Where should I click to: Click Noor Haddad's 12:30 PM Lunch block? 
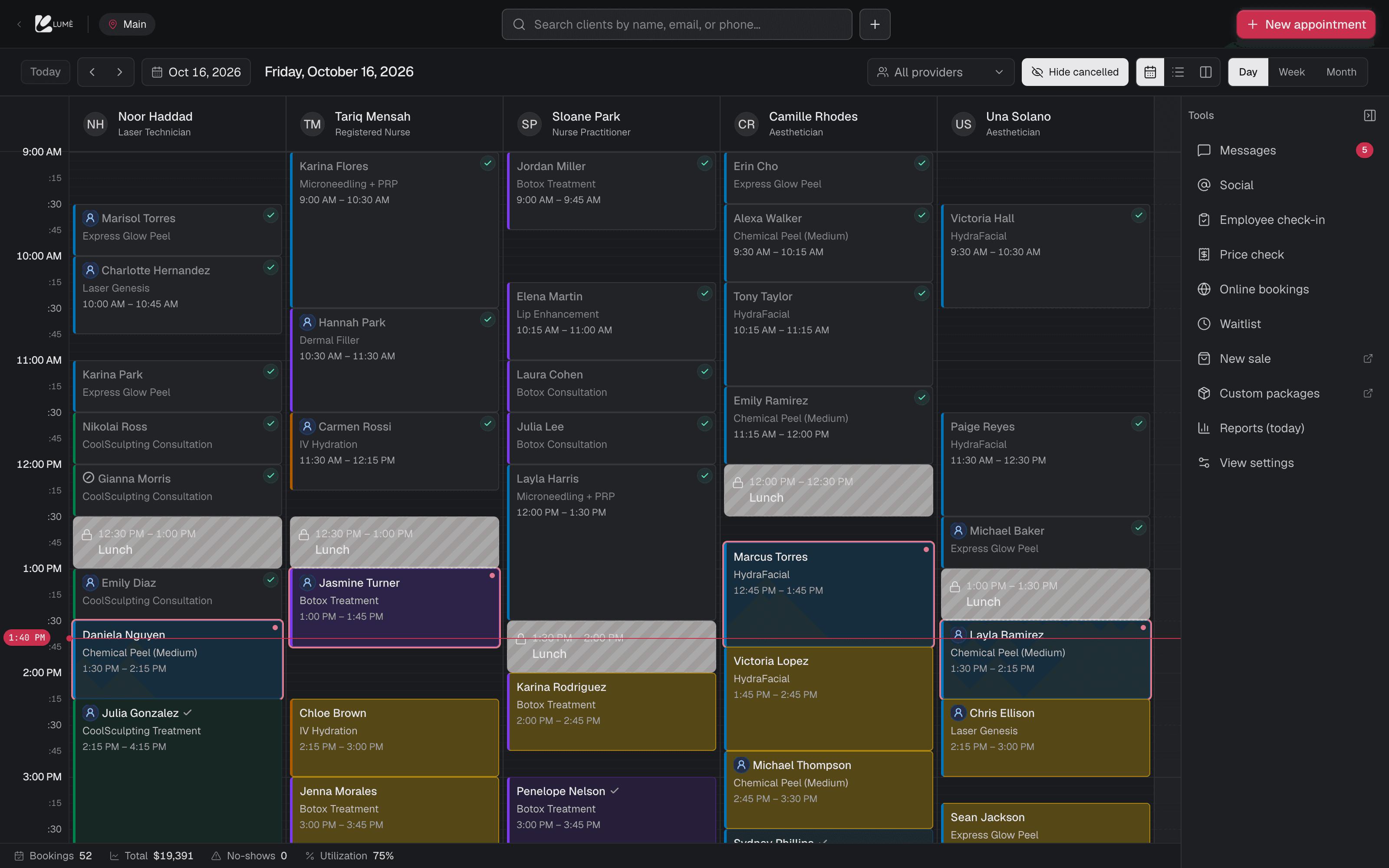[x=178, y=542]
